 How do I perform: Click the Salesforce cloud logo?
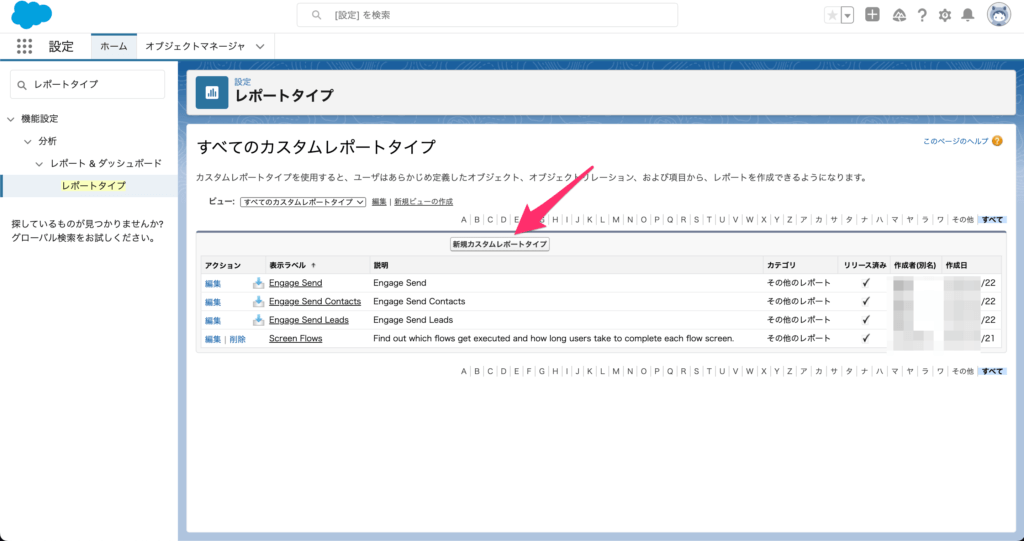[x=31, y=15]
